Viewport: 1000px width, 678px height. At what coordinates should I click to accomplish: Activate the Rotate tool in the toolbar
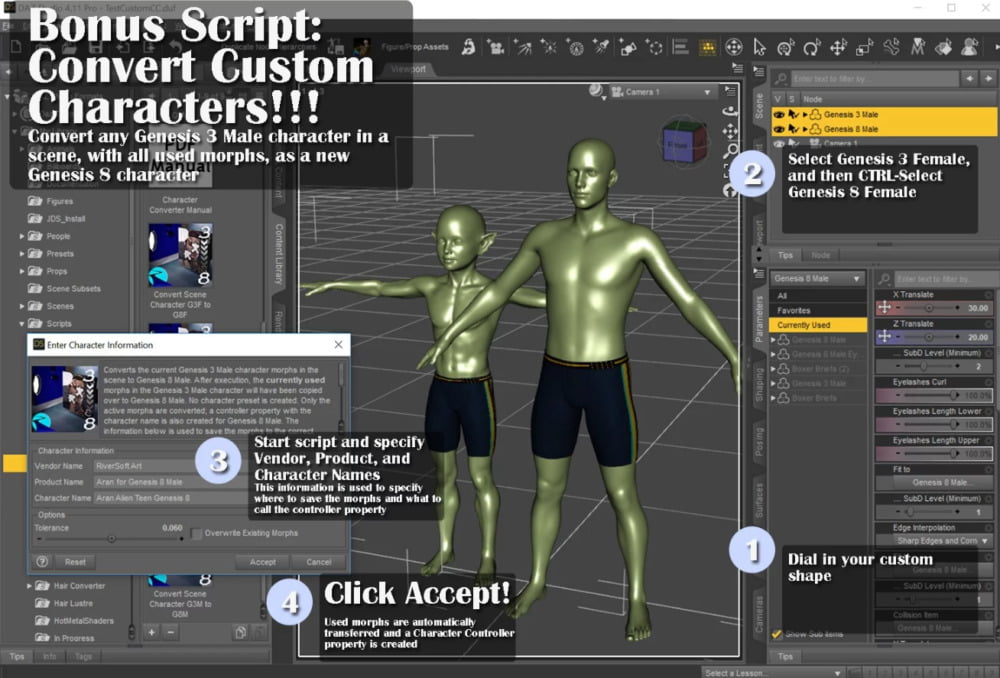811,45
